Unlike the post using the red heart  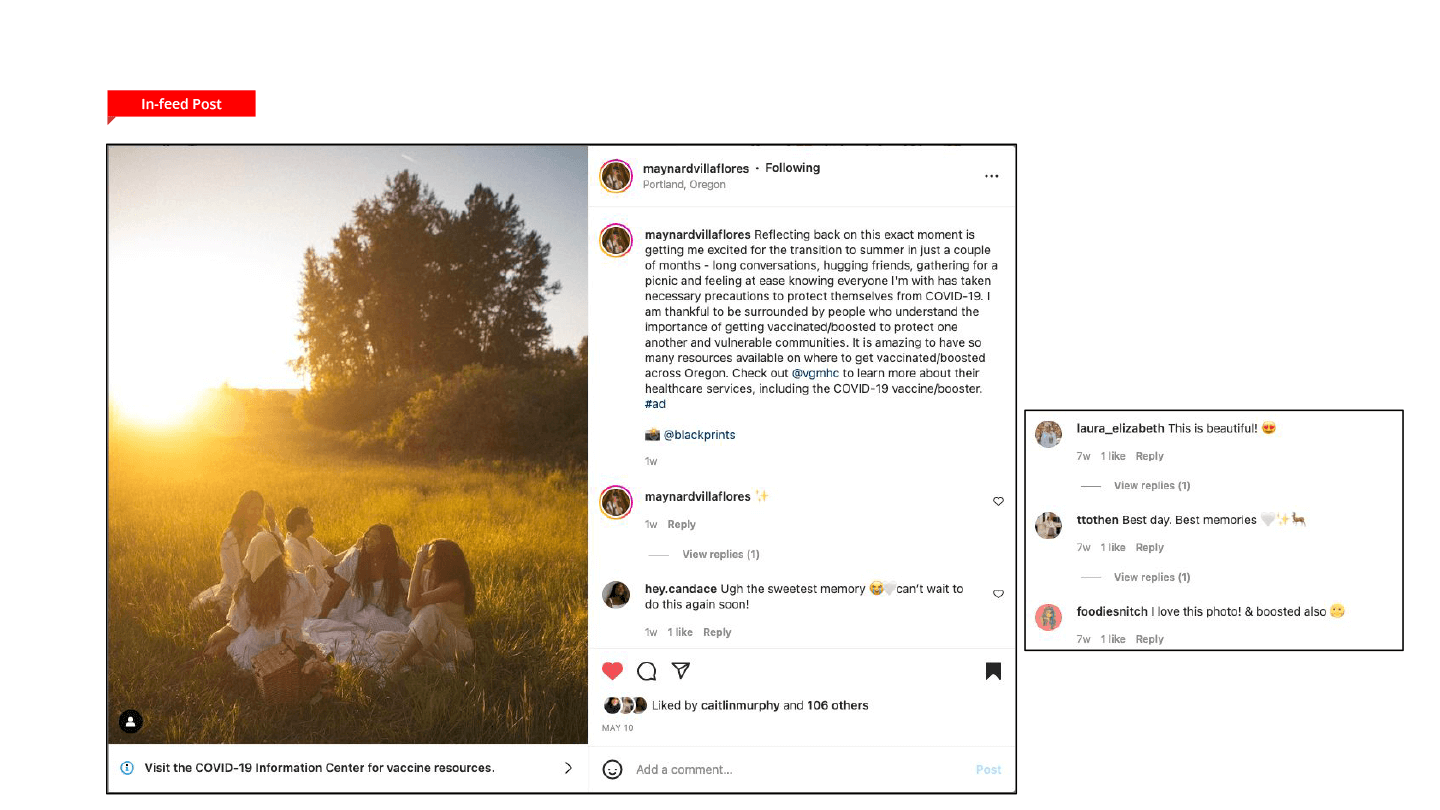point(613,671)
